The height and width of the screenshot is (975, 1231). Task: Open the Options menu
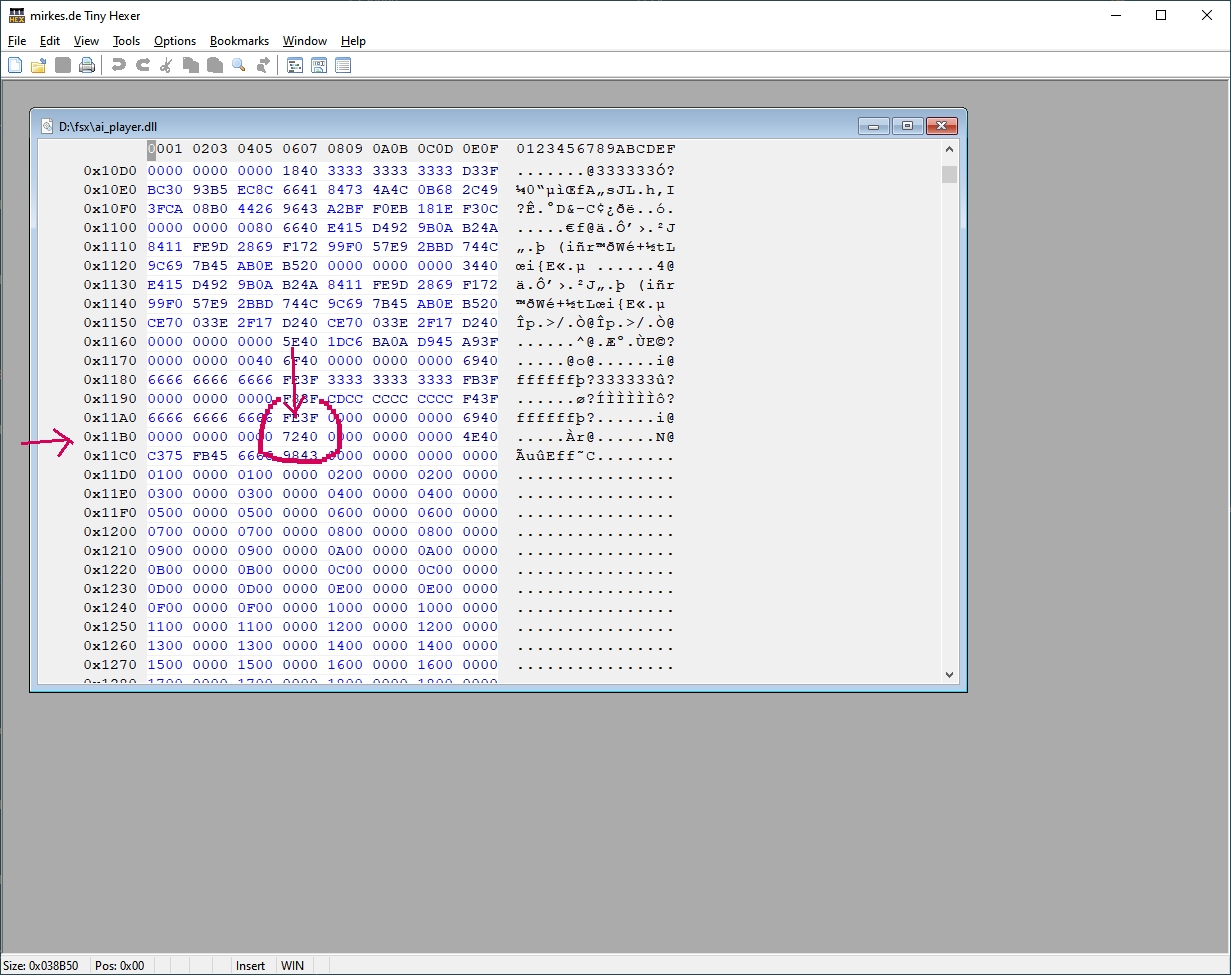pos(175,41)
